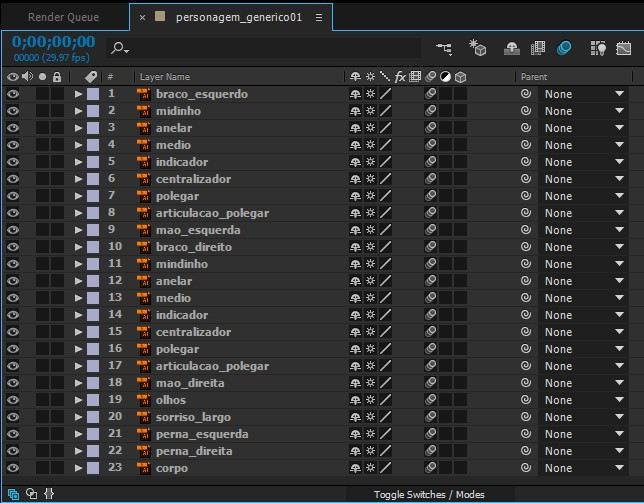Hide the braco_esquerdo layer eye
This screenshot has width=644, height=503.
tap(13, 94)
